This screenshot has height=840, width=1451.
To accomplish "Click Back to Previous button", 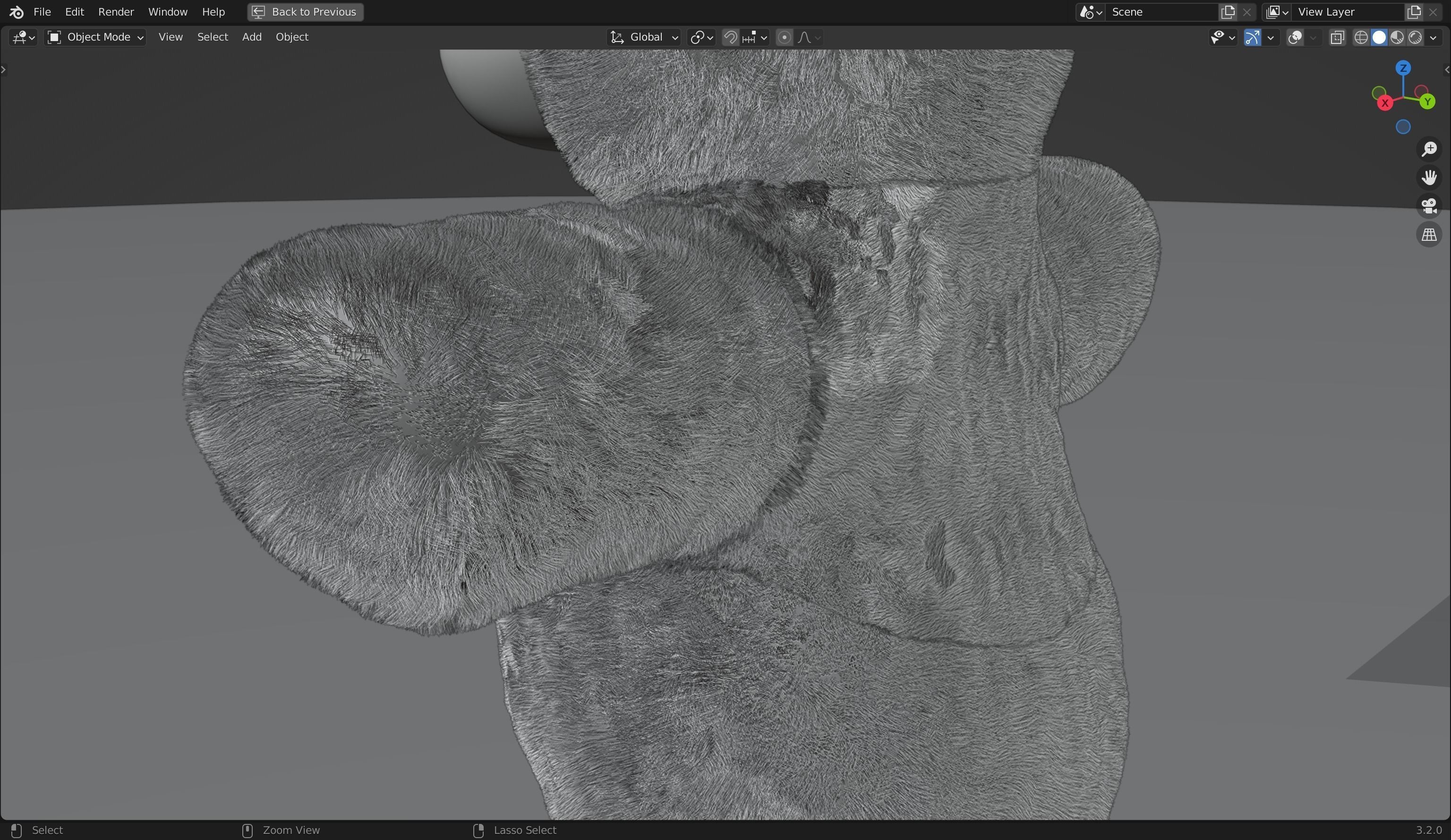I will [305, 12].
